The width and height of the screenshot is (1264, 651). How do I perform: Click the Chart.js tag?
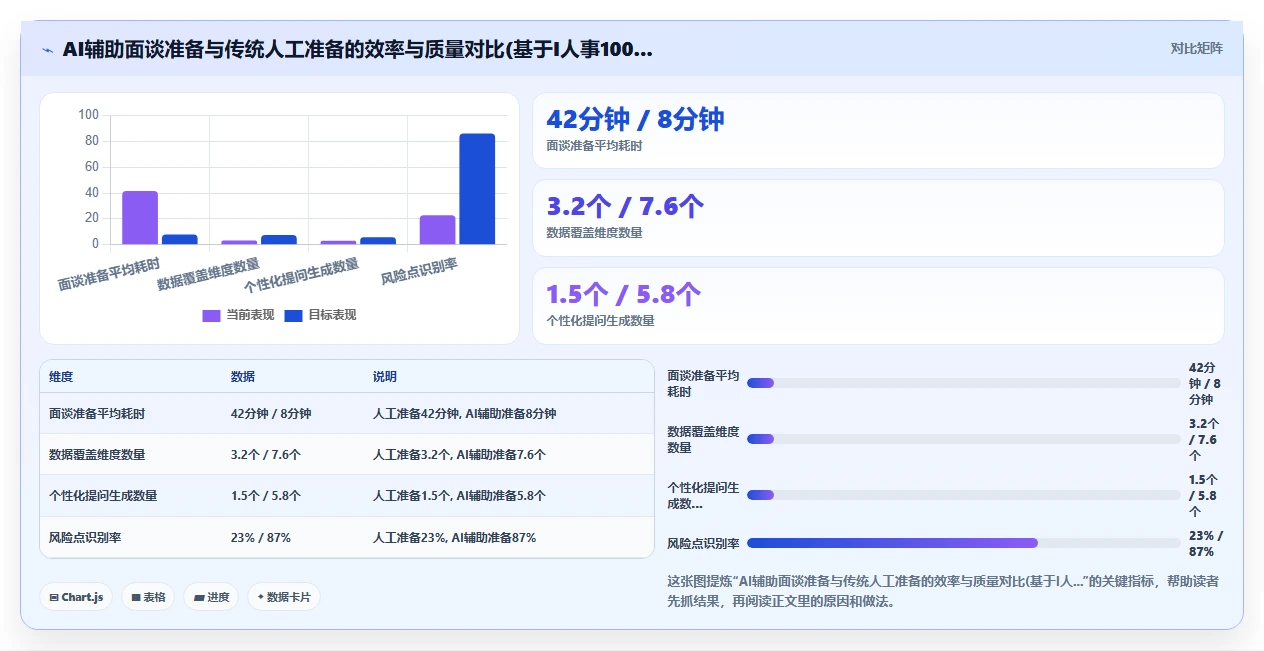click(x=76, y=597)
